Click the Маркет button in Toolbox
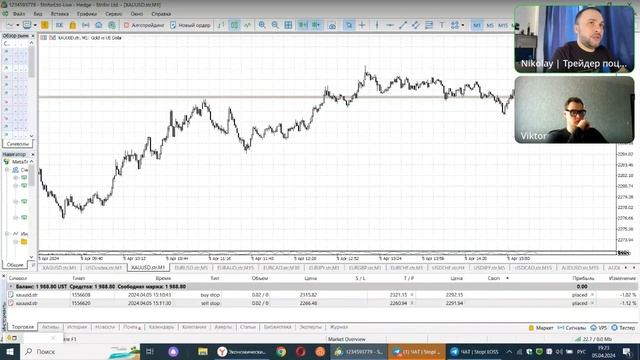Image resolution: width=640 pixels, height=360 pixels. click(541, 328)
